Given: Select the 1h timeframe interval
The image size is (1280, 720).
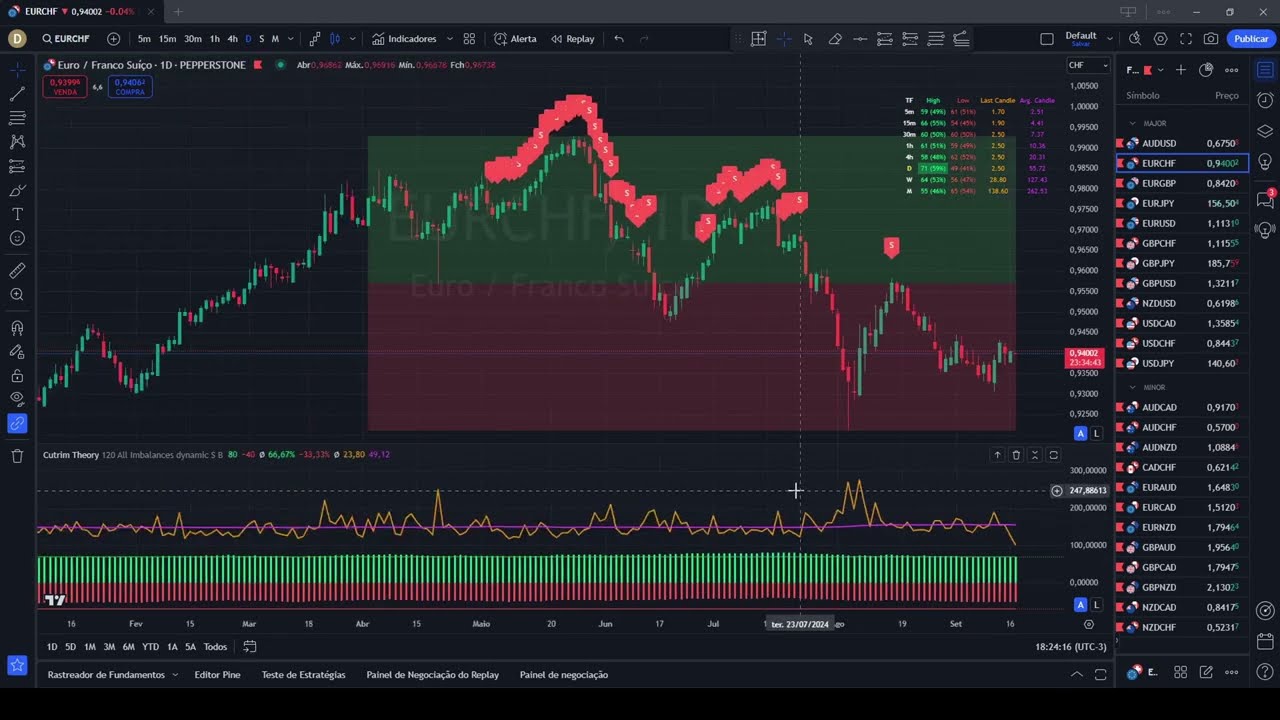Looking at the screenshot, I should (x=214, y=39).
